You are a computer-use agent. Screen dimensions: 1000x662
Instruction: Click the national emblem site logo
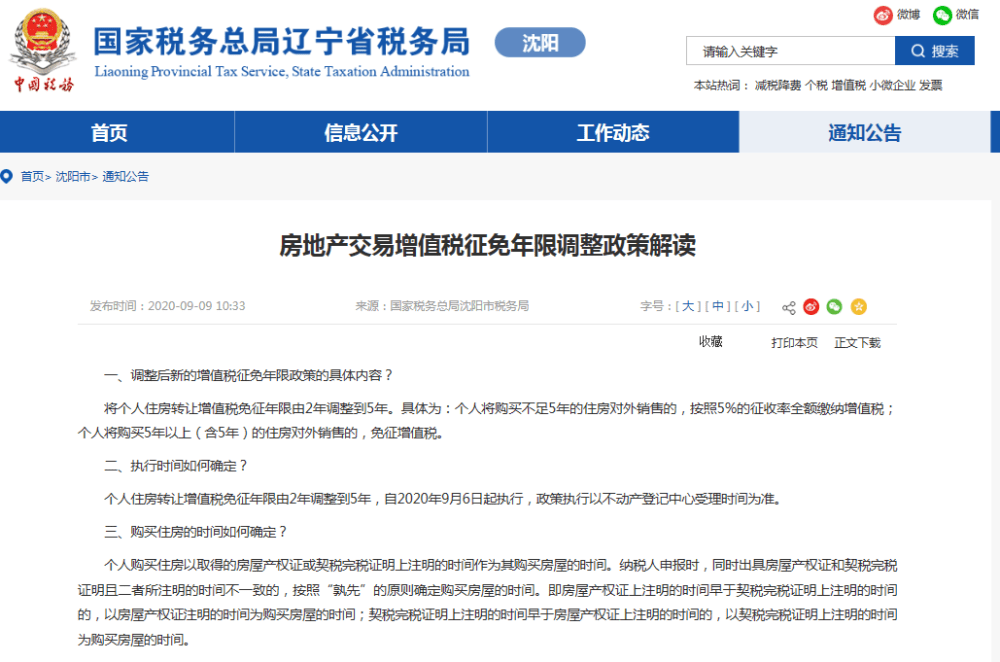[40, 44]
